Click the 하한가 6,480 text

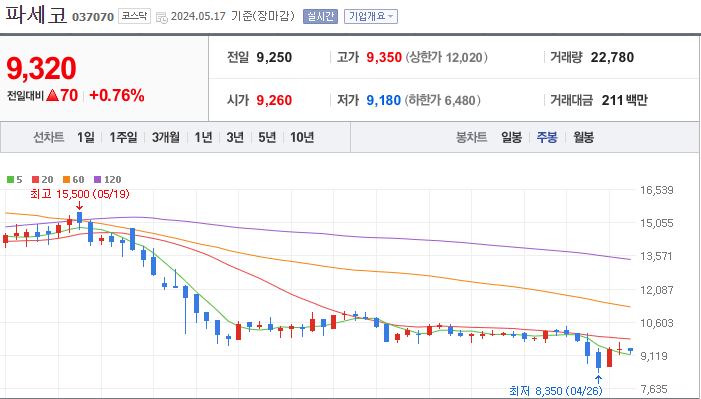[443, 100]
